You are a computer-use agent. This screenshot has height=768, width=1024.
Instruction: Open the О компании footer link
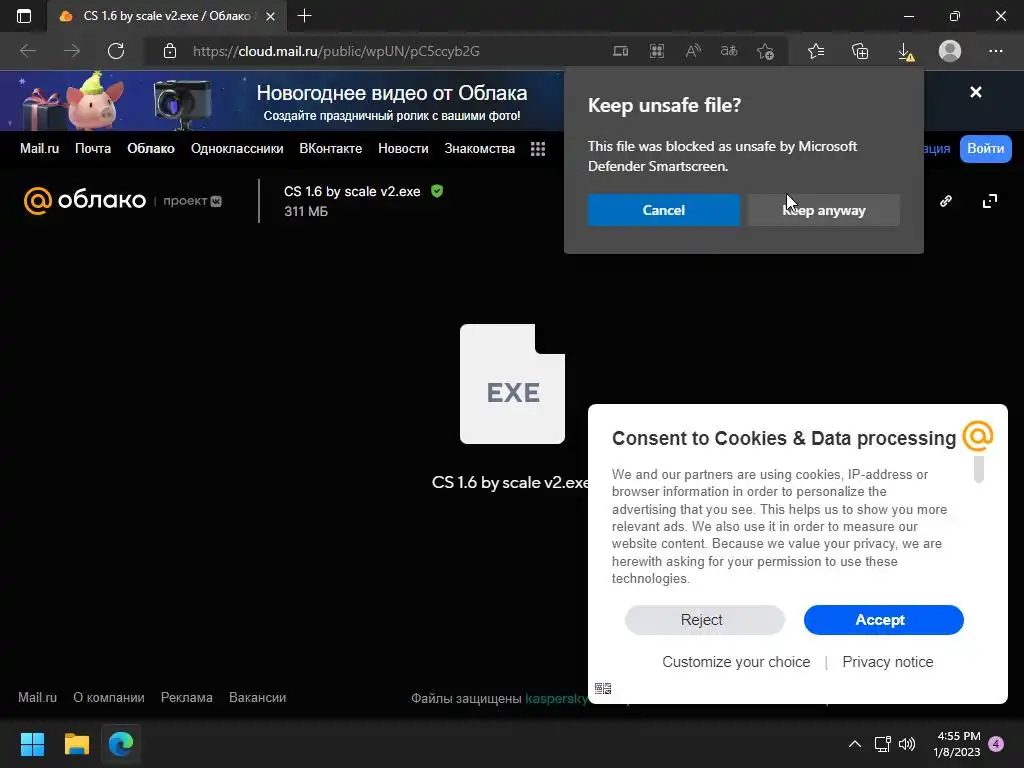108,697
